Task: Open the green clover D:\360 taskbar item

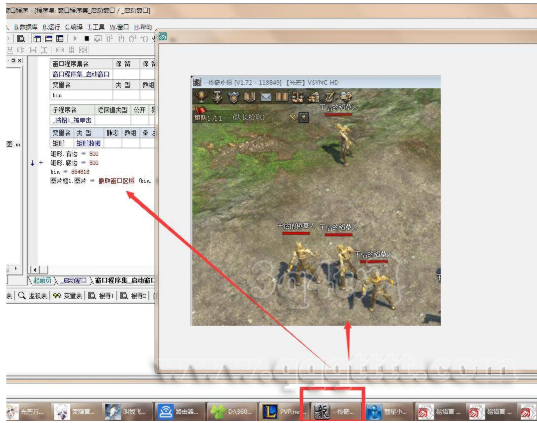Action: point(233,412)
